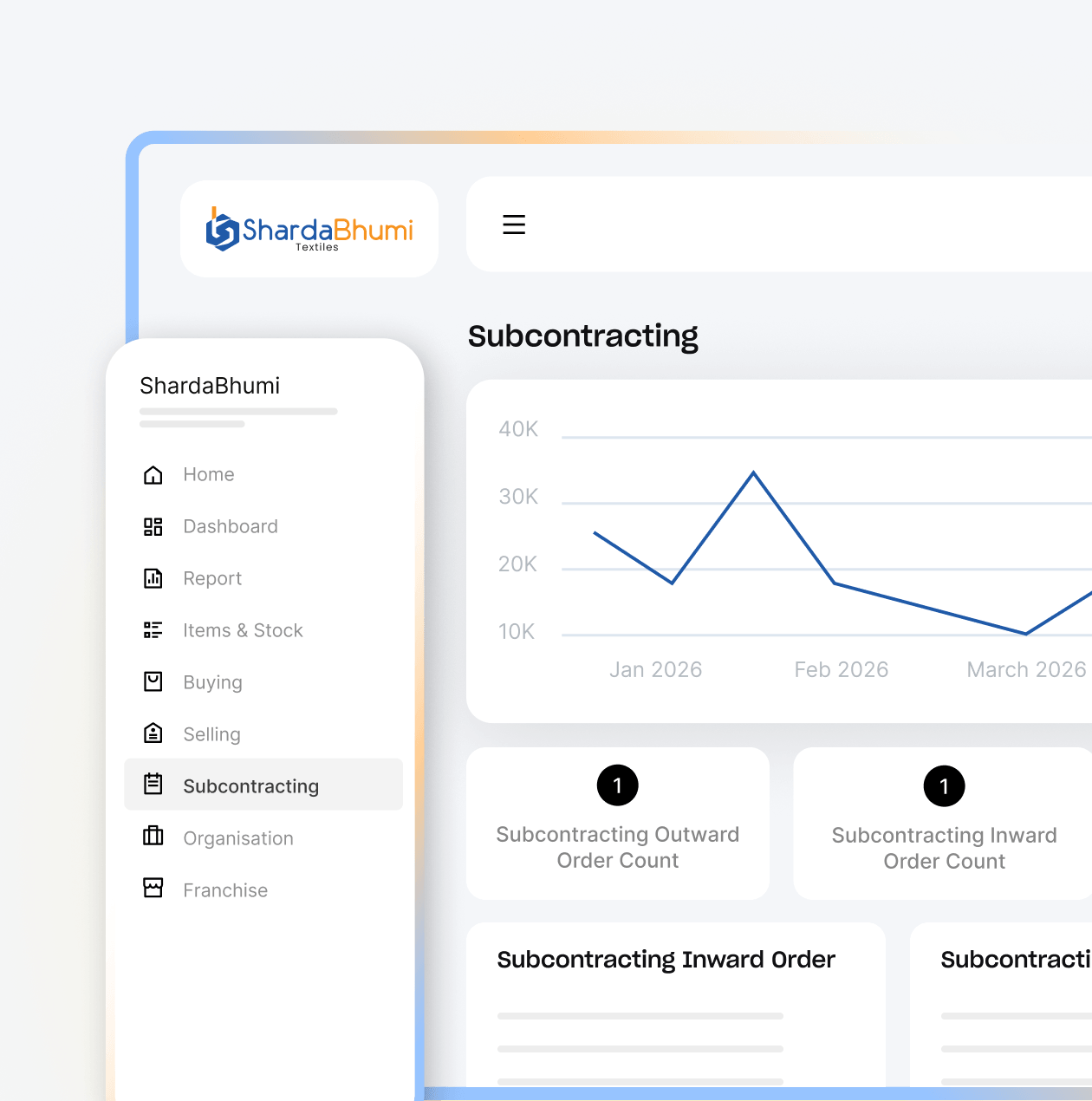
Task: Click the Subcontracting clipboard icon
Action: pyautogui.click(x=153, y=785)
